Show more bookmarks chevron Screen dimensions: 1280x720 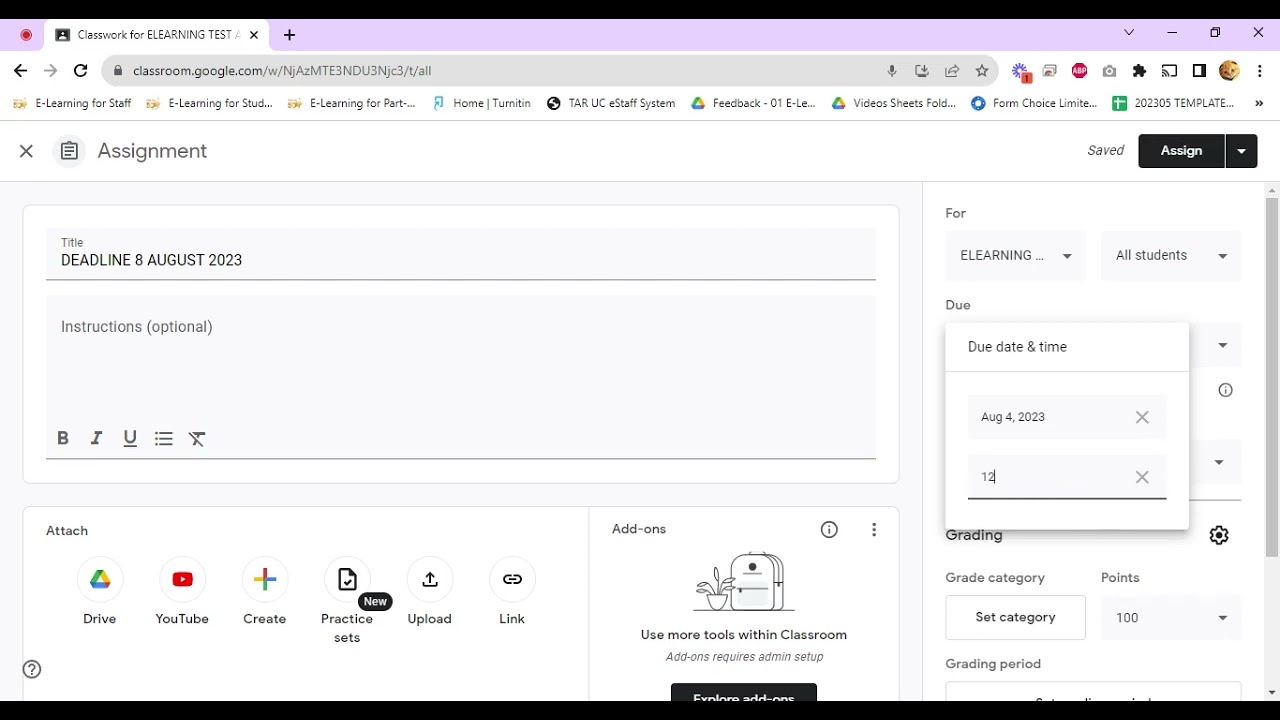[x=1258, y=103]
